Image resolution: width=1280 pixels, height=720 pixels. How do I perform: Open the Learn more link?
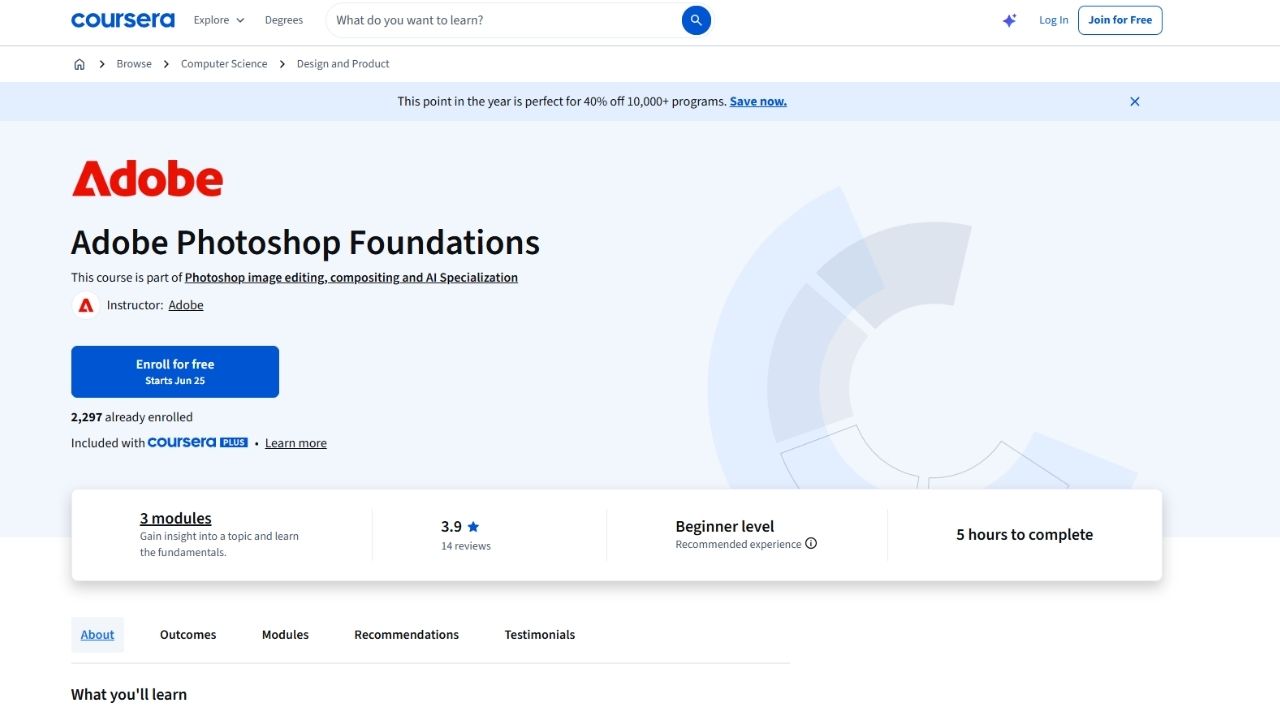(x=296, y=443)
